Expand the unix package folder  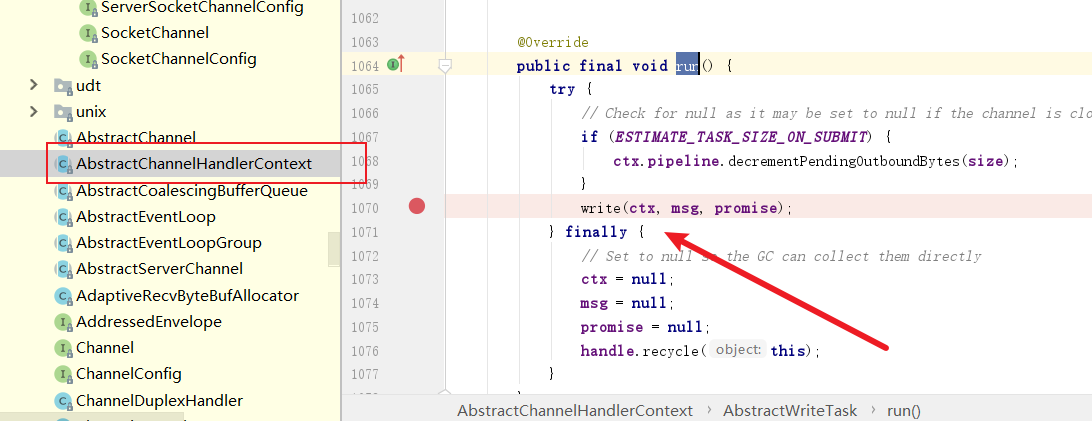point(35,112)
